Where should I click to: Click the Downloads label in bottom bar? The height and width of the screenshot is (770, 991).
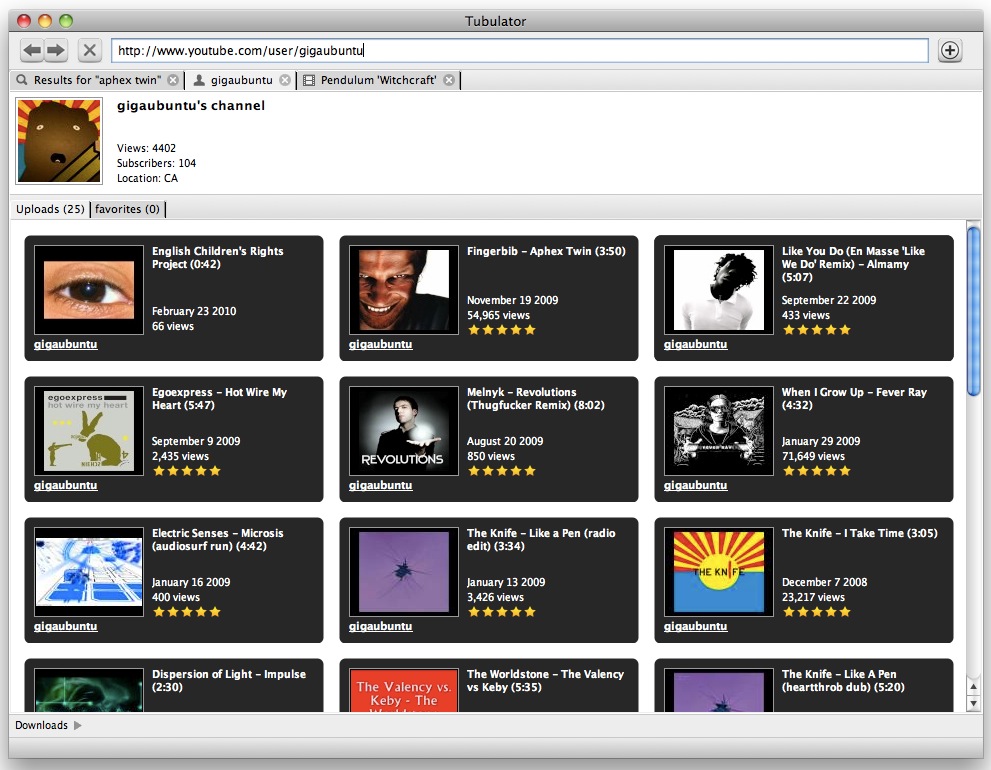pyautogui.click(x=41, y=725)
